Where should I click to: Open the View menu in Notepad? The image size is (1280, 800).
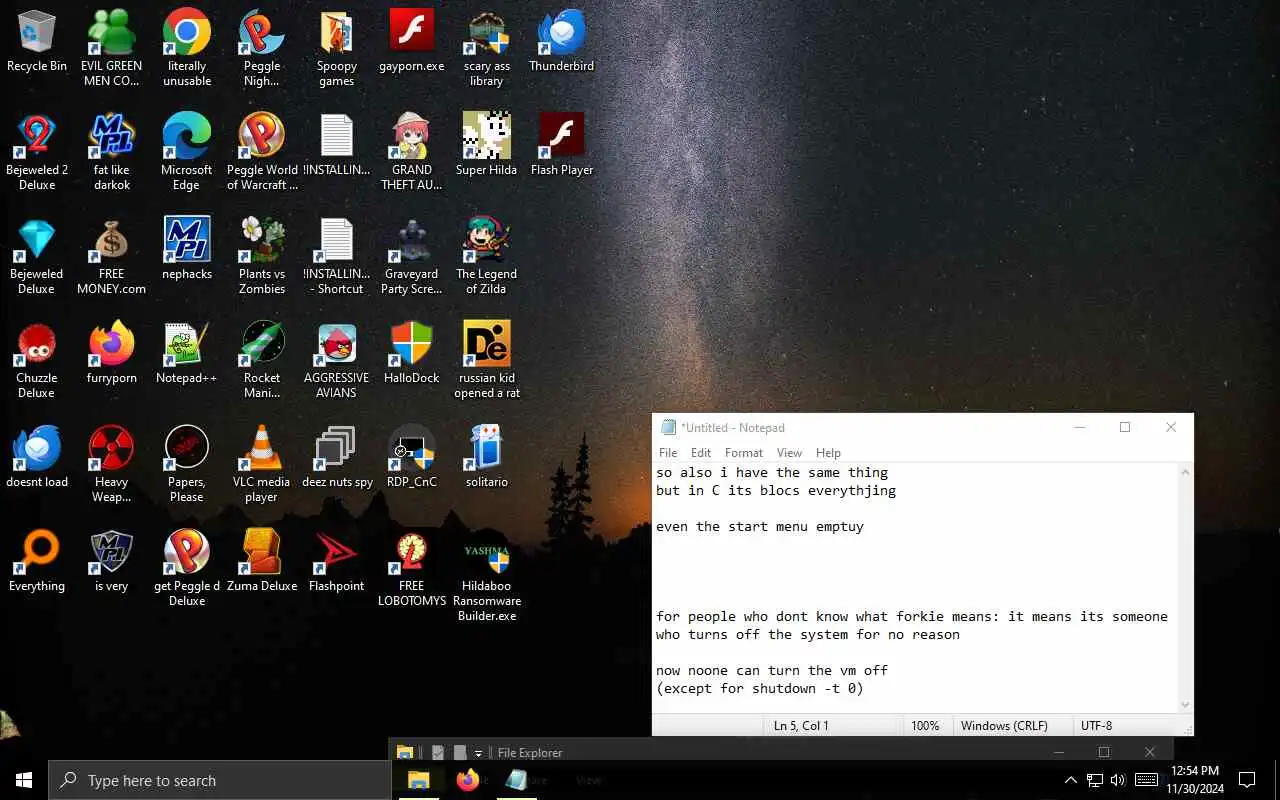[x=790, y=453]
